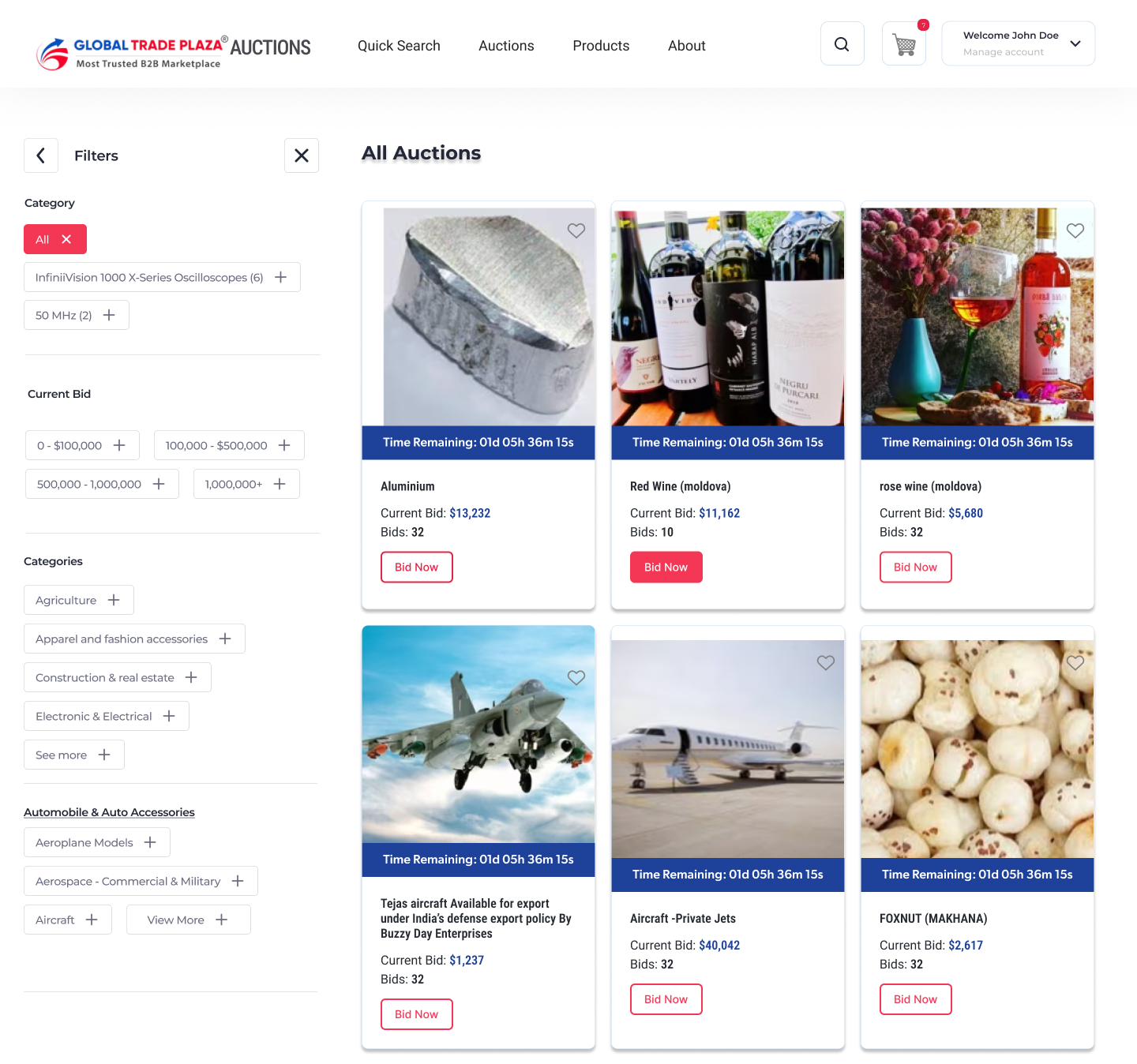Add Construction & real estate filter
Screen dimensions: 1137x1064
118,677
